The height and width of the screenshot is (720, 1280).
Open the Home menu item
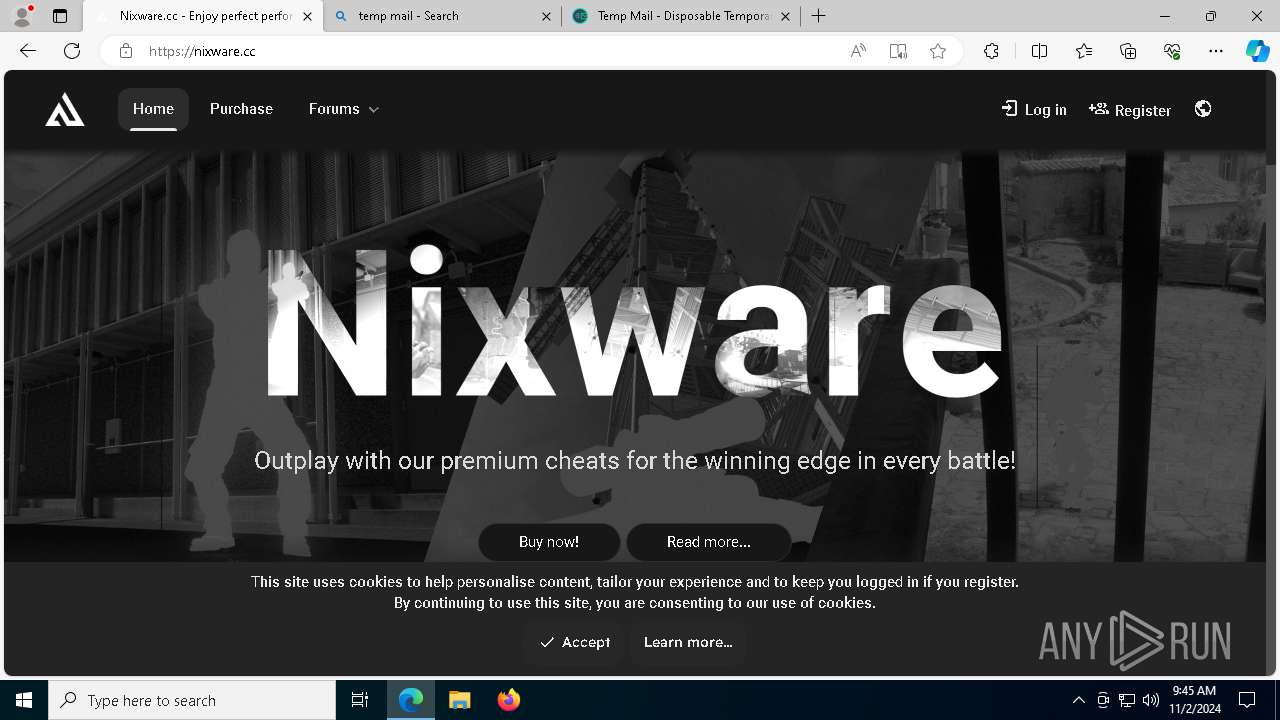[x=153, y=109]
